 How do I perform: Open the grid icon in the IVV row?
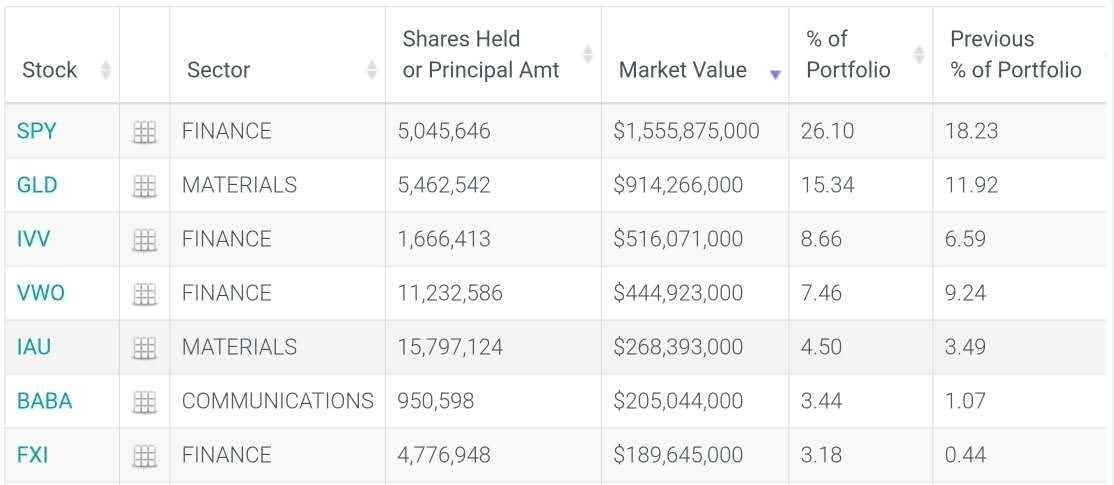(x=145, y=240)
